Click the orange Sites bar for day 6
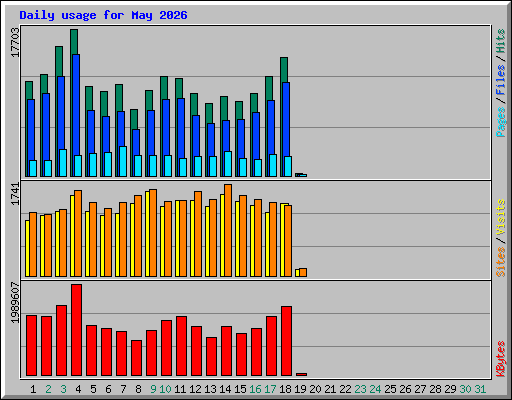The height and width of the screenshot is (400, 512). click(x=108, y=242)
